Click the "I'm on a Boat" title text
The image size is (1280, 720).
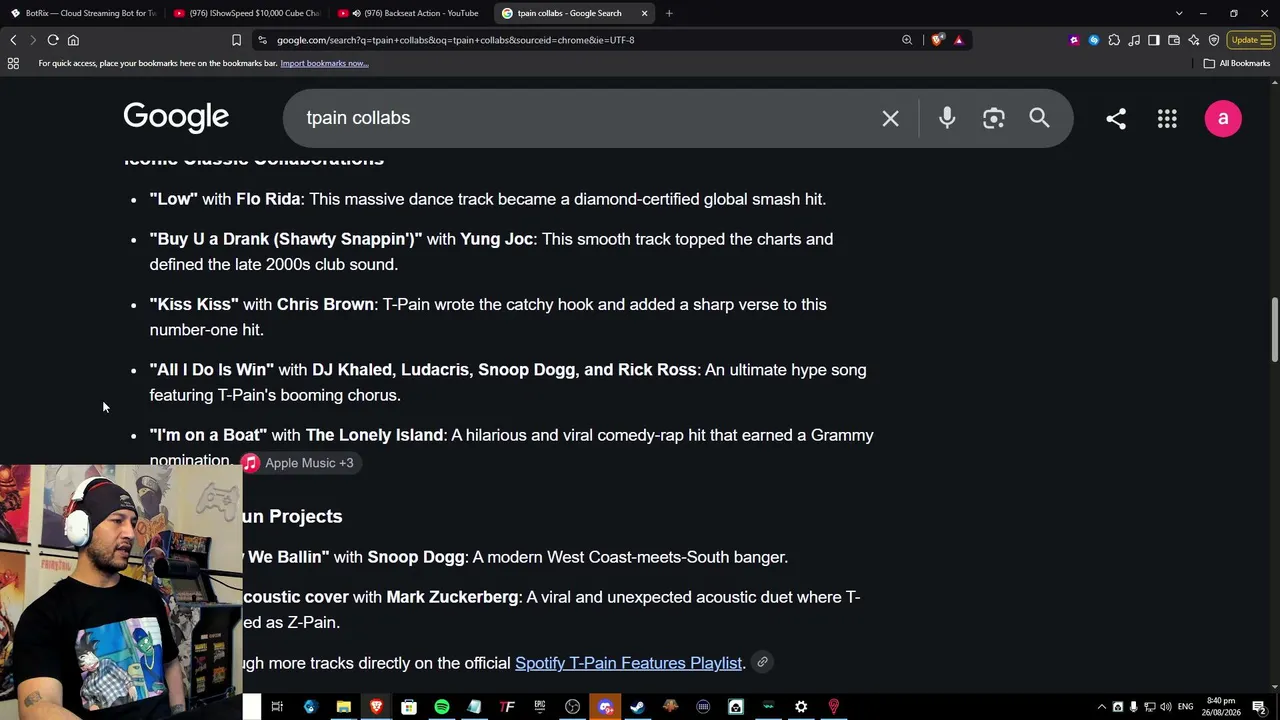(208, 435)
